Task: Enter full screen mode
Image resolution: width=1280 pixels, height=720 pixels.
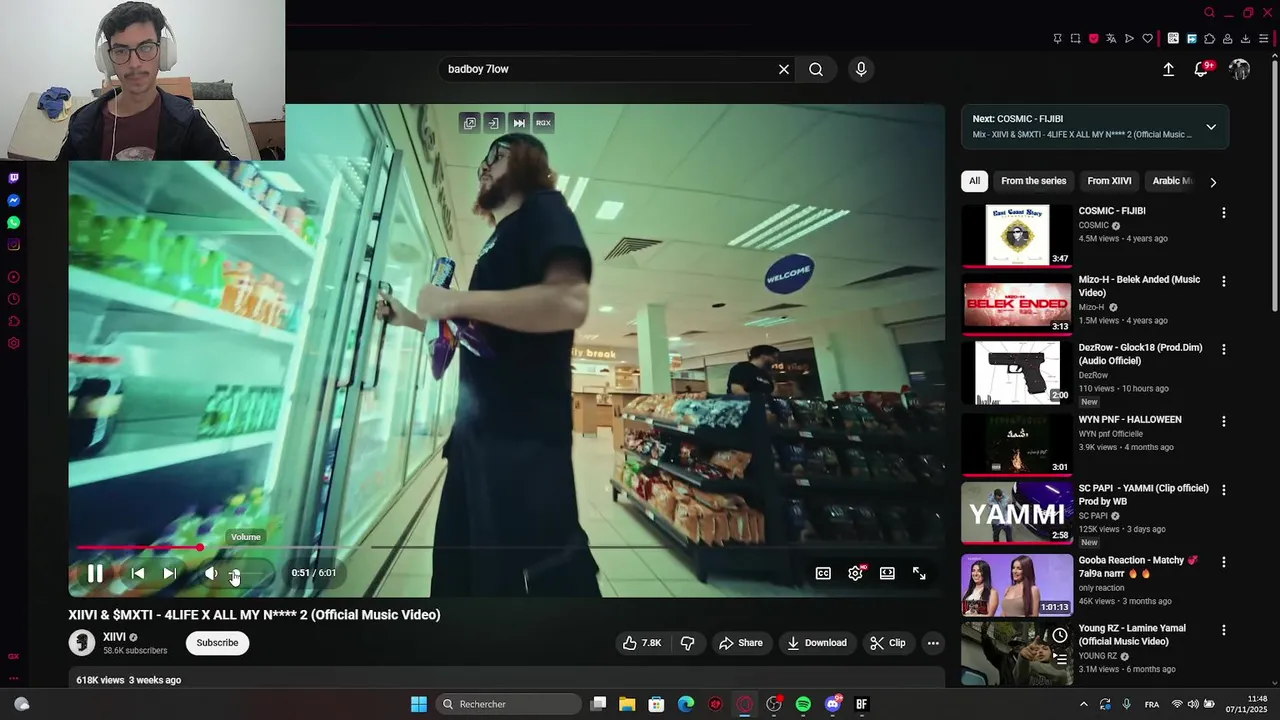Action: [919, 573]
